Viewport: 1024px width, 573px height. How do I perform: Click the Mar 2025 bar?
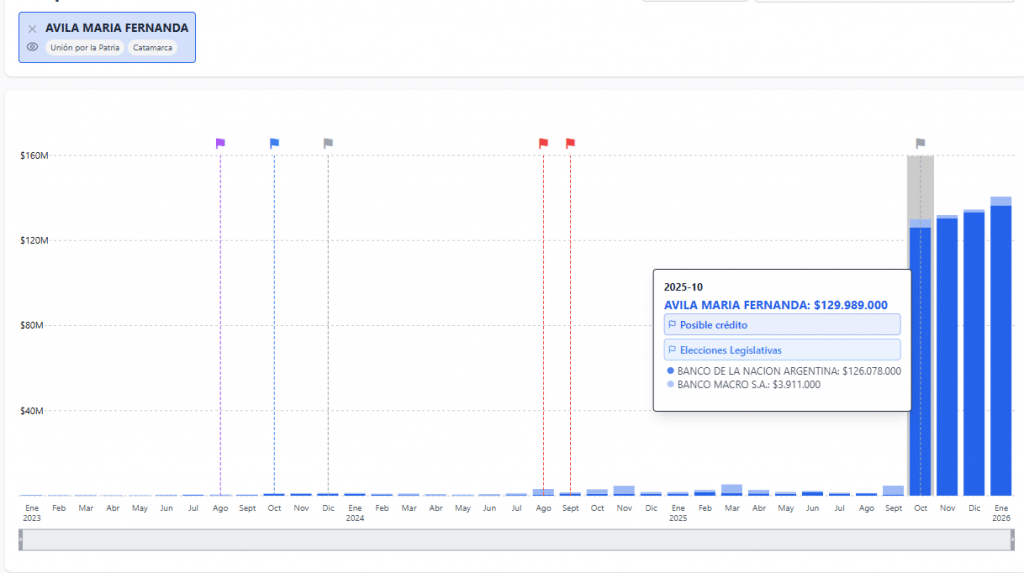click(x=731, y=490)
